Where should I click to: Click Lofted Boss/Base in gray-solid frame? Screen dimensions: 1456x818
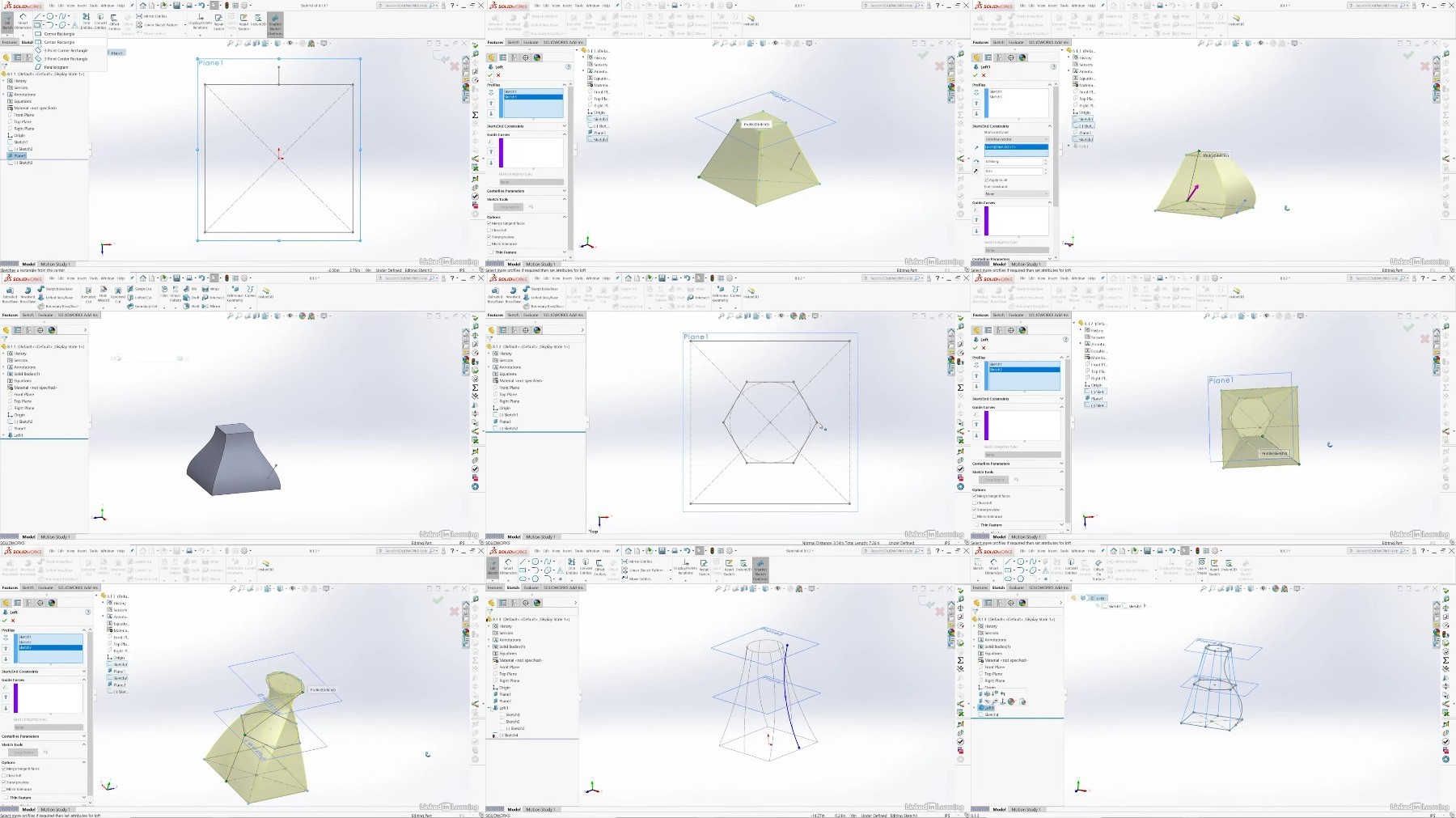56,298
